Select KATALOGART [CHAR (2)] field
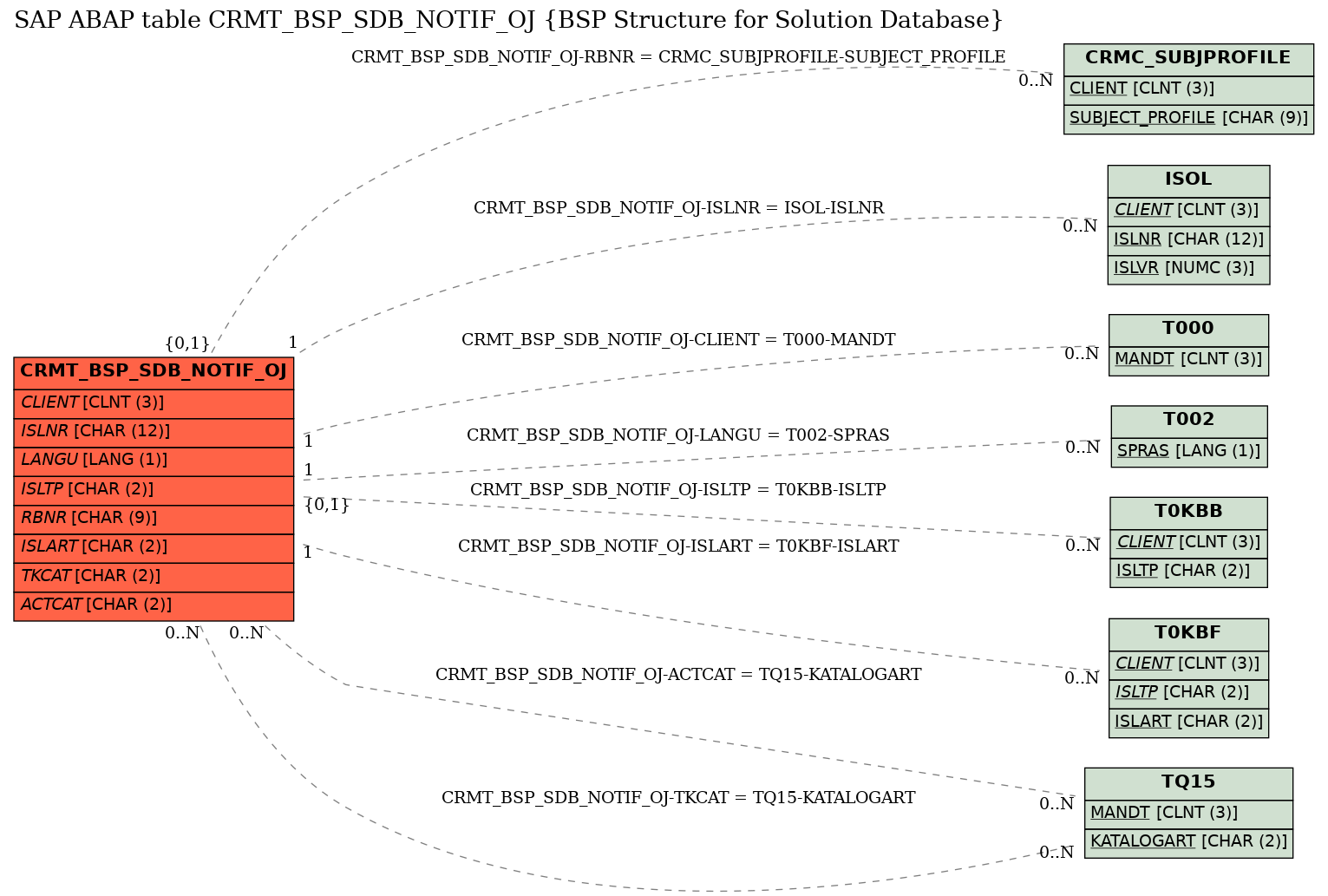 (1188, 842)
